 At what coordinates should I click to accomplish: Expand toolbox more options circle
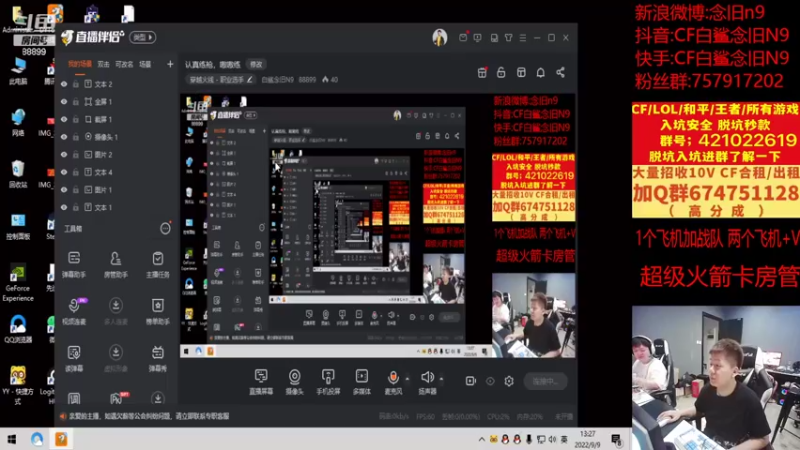(x=165, y=229)
